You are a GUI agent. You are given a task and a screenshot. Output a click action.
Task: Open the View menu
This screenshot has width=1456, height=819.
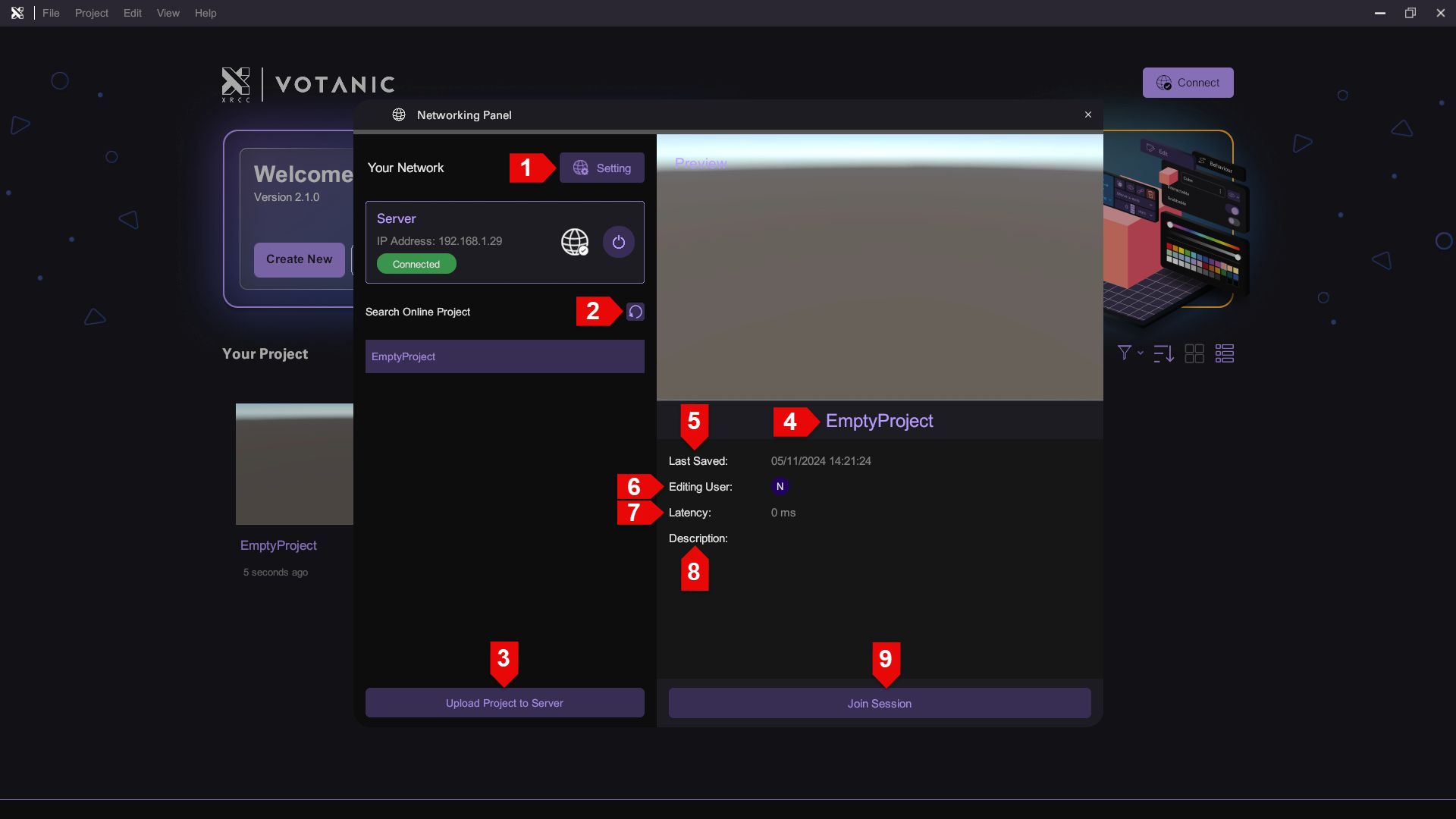[168, 13]
